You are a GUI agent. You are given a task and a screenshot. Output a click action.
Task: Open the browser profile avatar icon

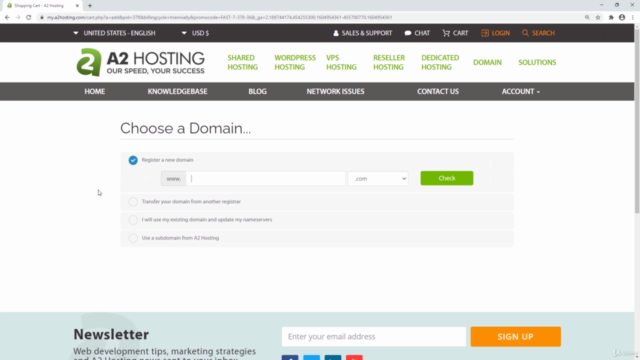(x=622, y=18)
